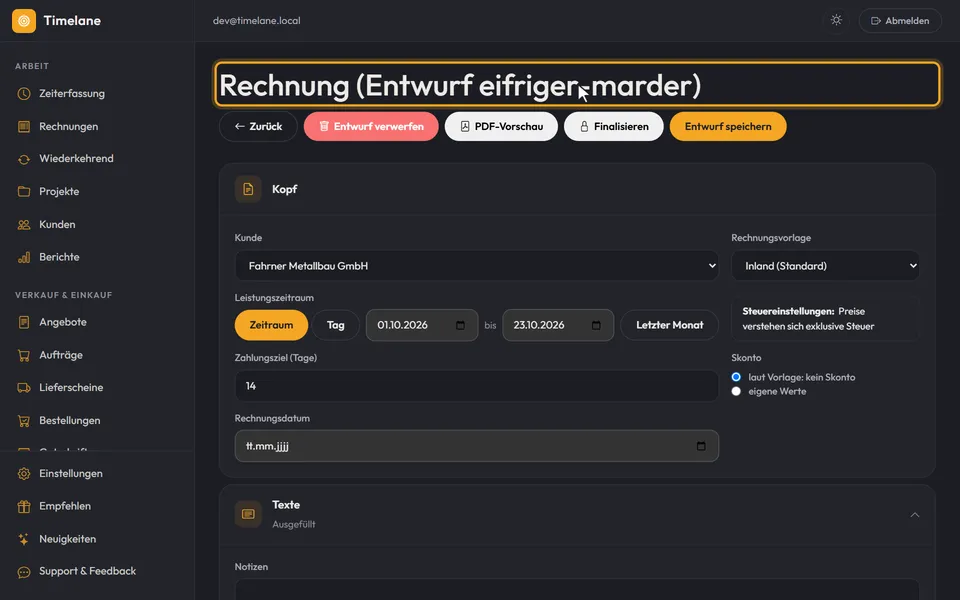Click the Zahlungsziel (Tage) input field
Screen dimensions: 960x600
476,386
